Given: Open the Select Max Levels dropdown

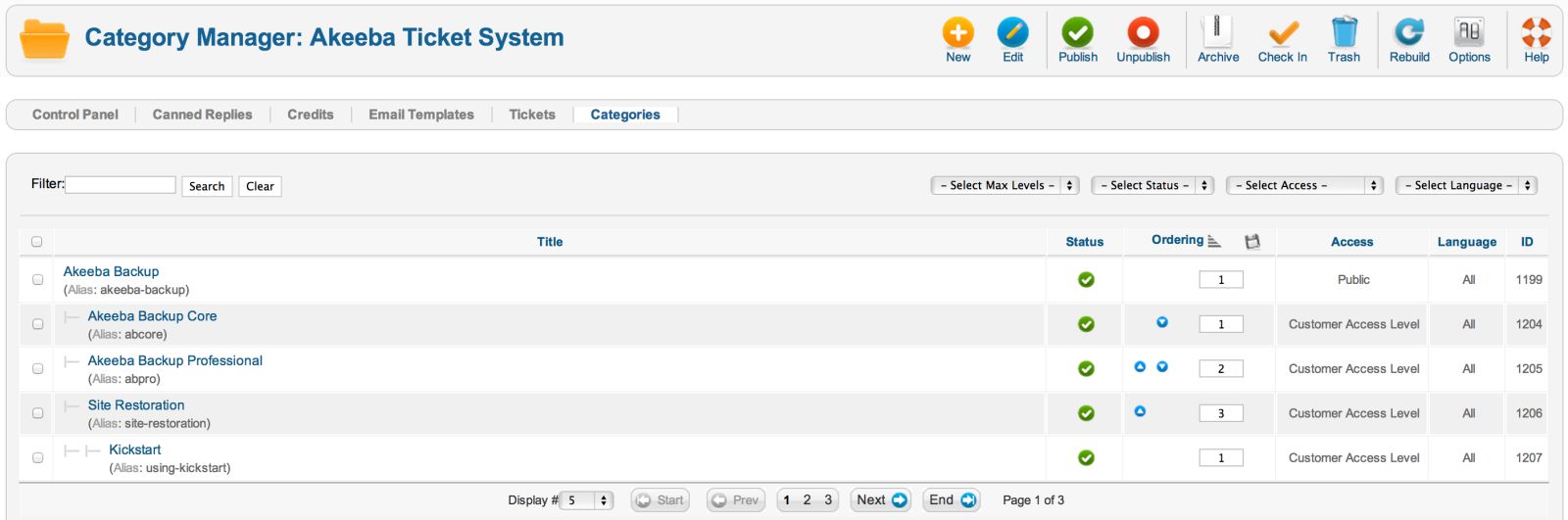Looking at the screenshot, I should (1004, 185).
